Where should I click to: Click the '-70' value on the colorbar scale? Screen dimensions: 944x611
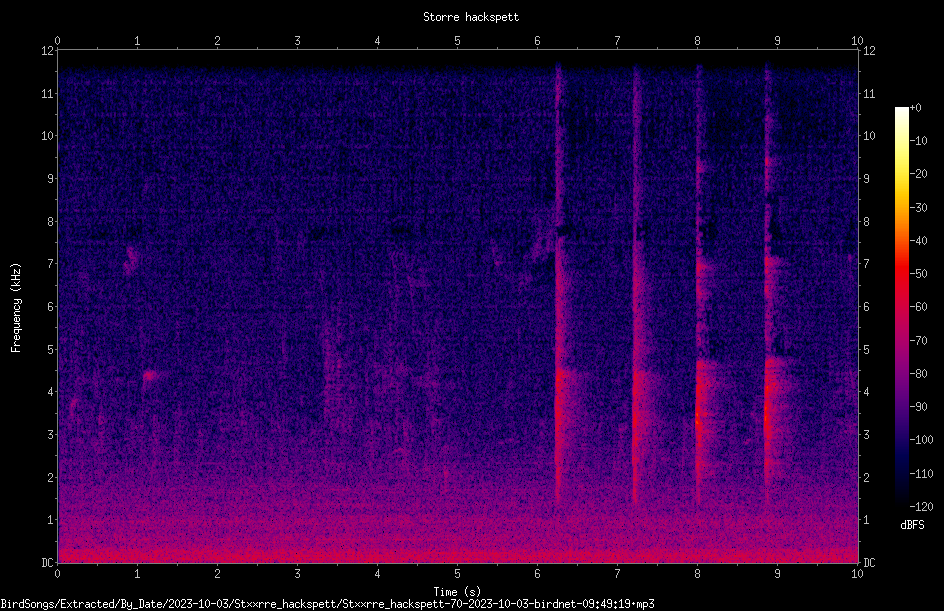pyautogui.click(x=919, y=341)
